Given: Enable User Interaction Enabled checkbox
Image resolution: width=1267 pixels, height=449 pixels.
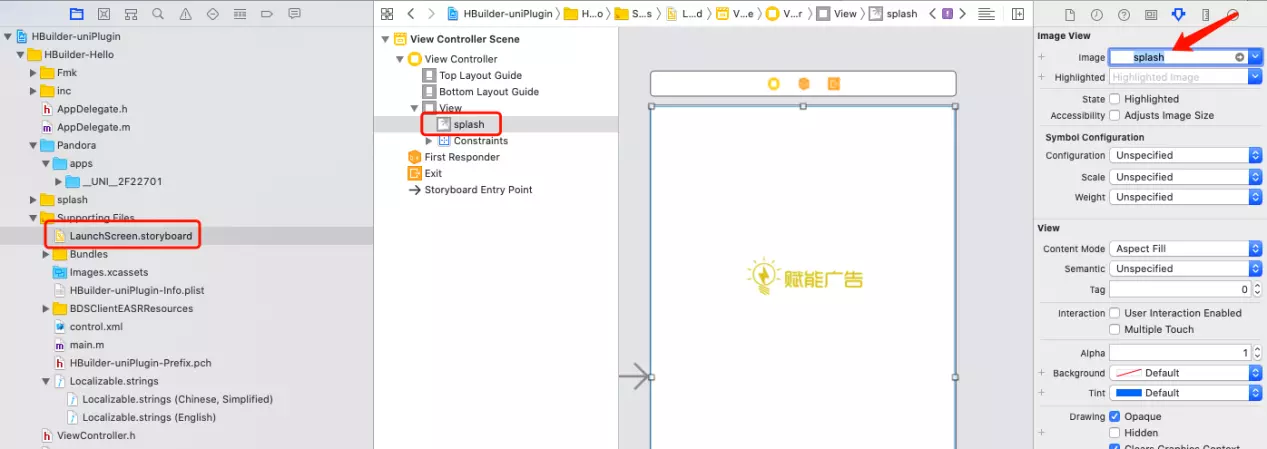Looking at the screenshot, I should pyautogui.click(x=1115, y=313).
